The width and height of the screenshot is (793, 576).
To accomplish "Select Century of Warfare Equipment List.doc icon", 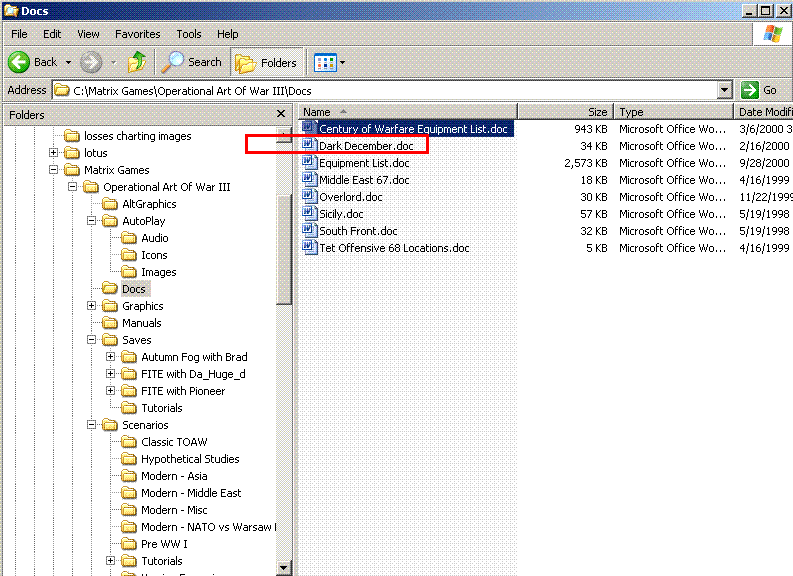I will click(309, 128).
